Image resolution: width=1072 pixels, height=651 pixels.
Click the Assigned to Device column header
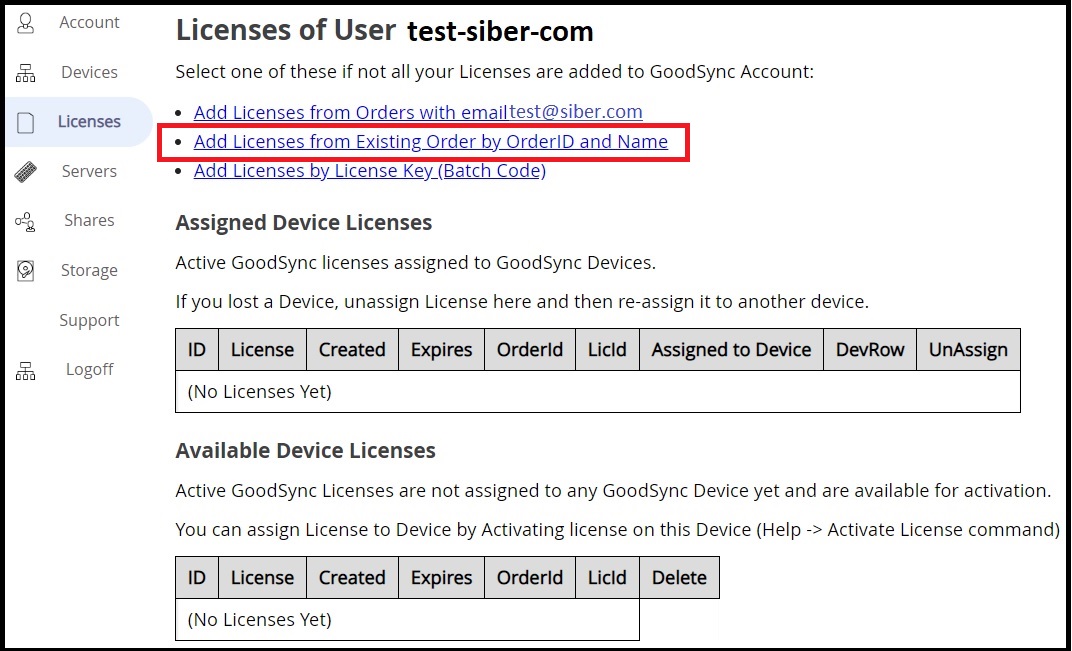[731, 350]
